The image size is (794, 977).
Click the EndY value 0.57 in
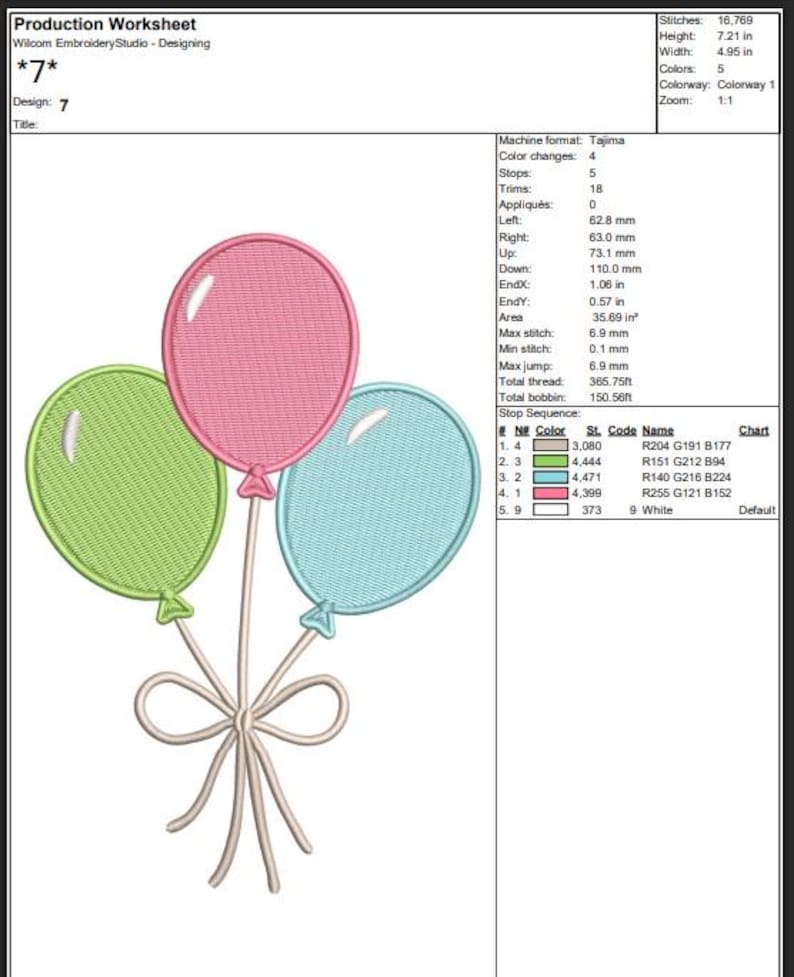[x=606, y=302]
